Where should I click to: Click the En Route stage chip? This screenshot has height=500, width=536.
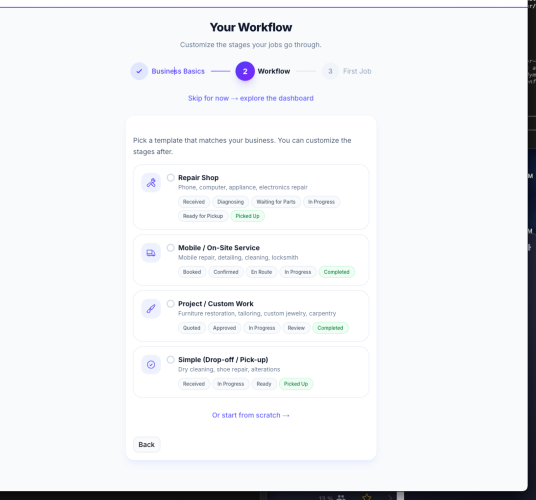coord(262,272)
